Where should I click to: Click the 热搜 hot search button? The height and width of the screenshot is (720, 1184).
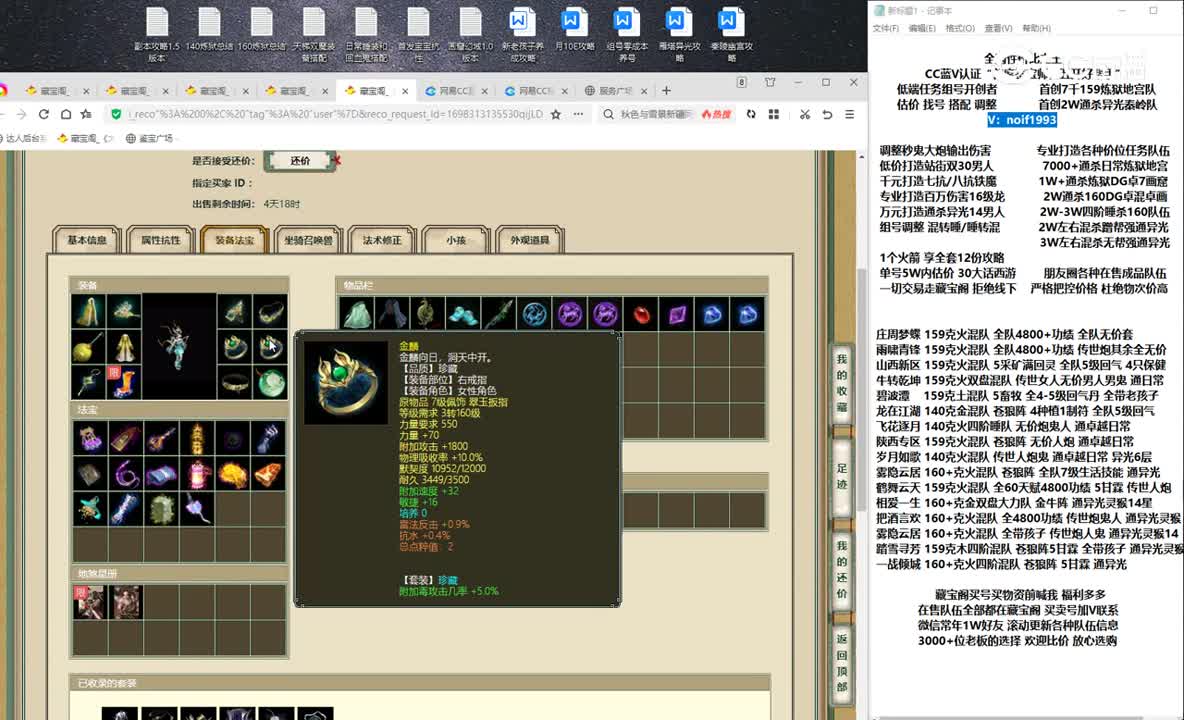coord(716,114)
